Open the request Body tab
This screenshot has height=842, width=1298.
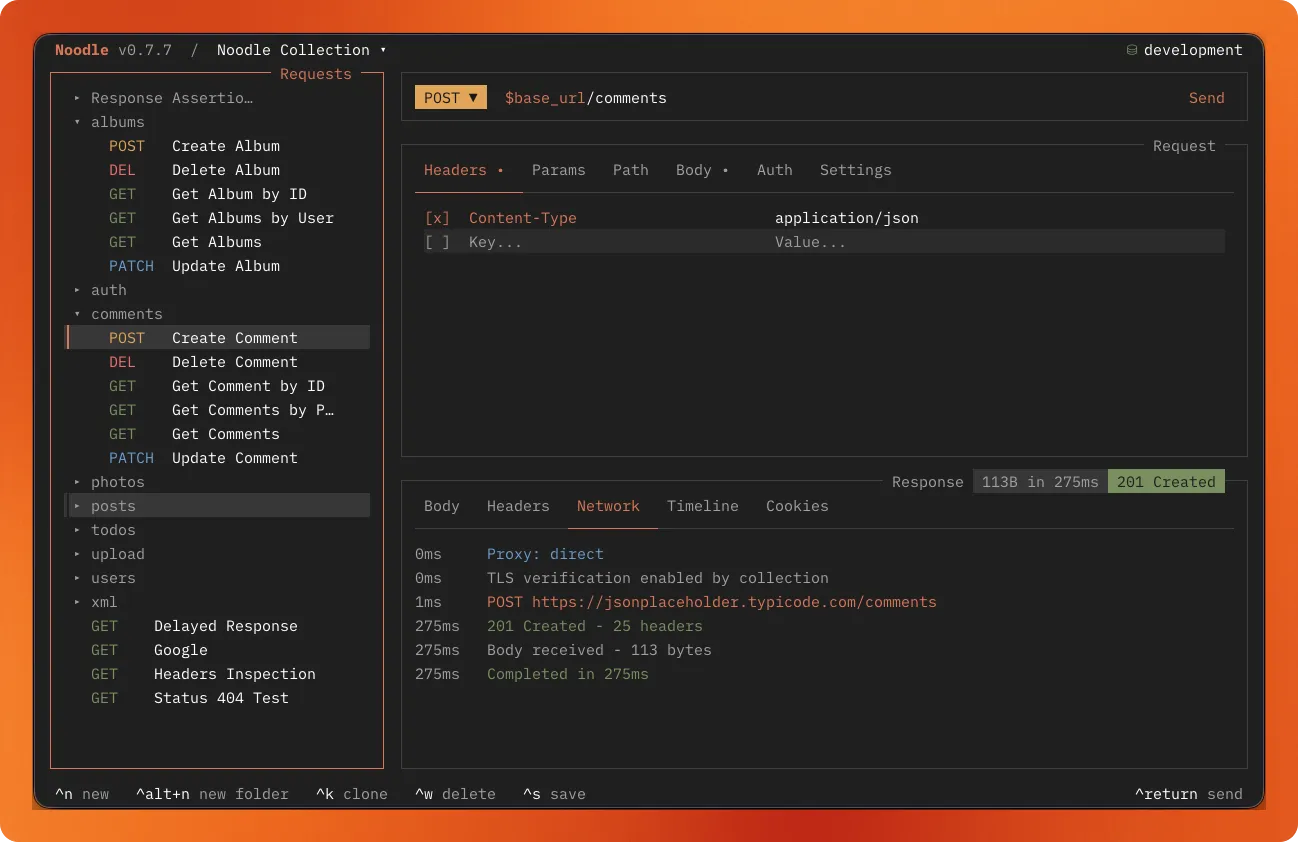tap(701, 170)
